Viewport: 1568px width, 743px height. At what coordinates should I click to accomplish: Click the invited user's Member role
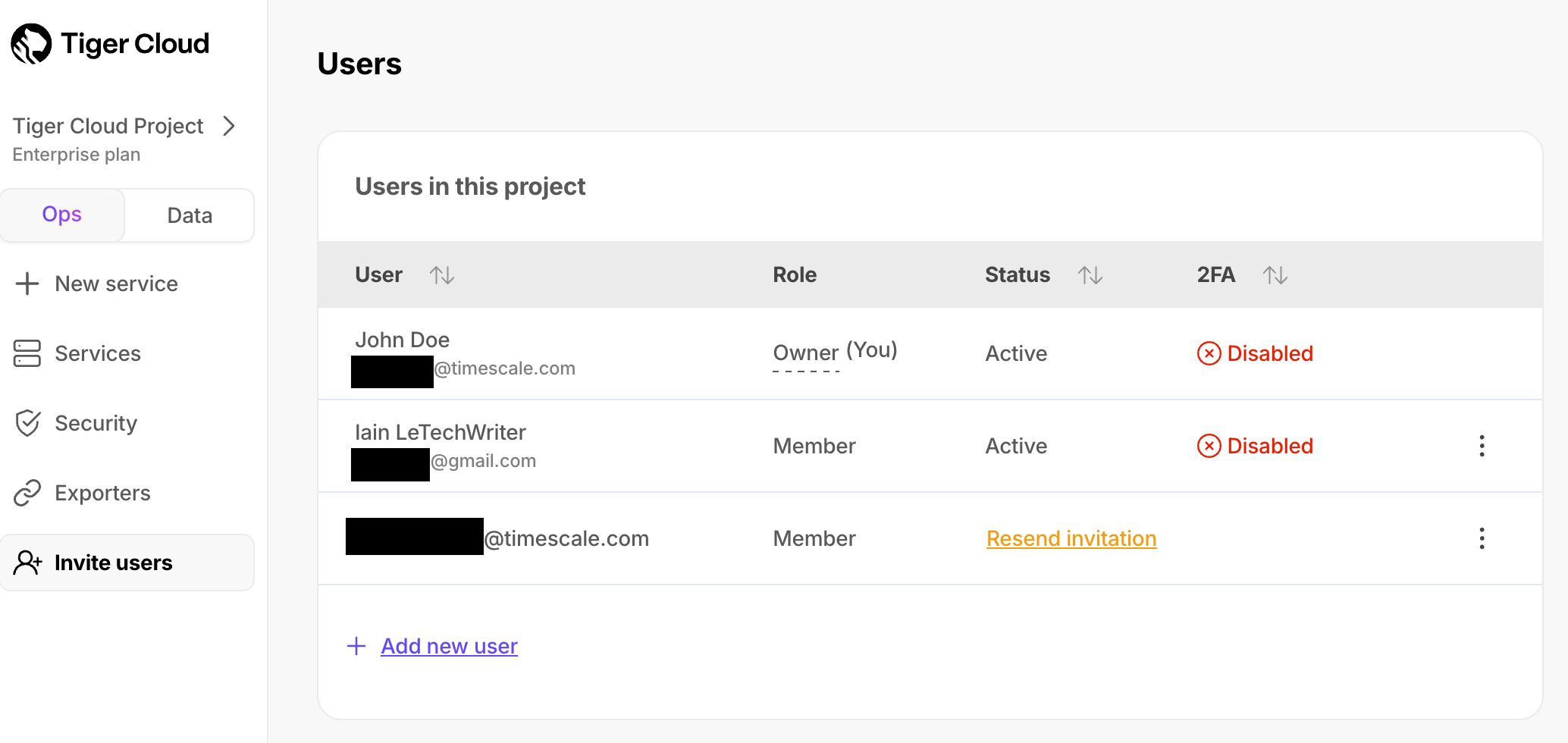[814, 538]
